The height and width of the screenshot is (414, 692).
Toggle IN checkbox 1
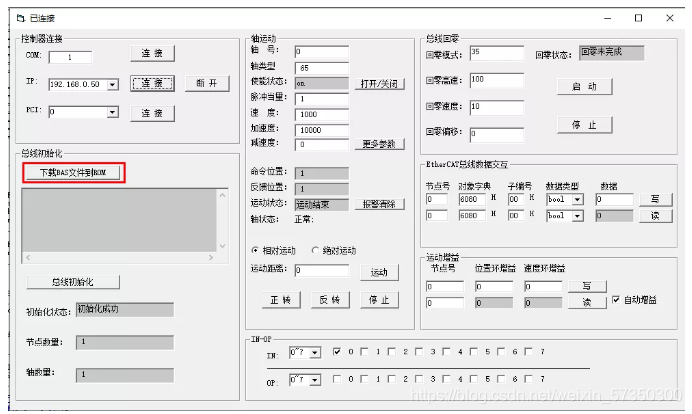(364, 352)
